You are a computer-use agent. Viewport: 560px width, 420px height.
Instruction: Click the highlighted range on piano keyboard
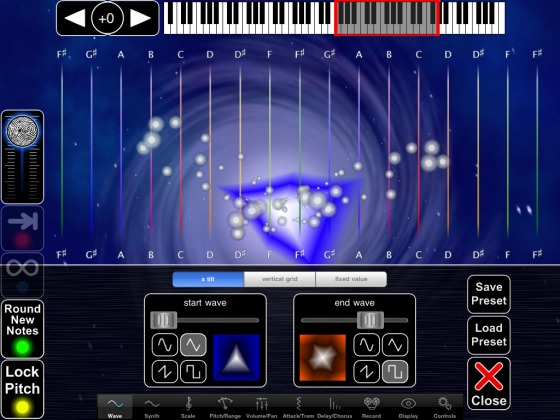tap(387, 18)
